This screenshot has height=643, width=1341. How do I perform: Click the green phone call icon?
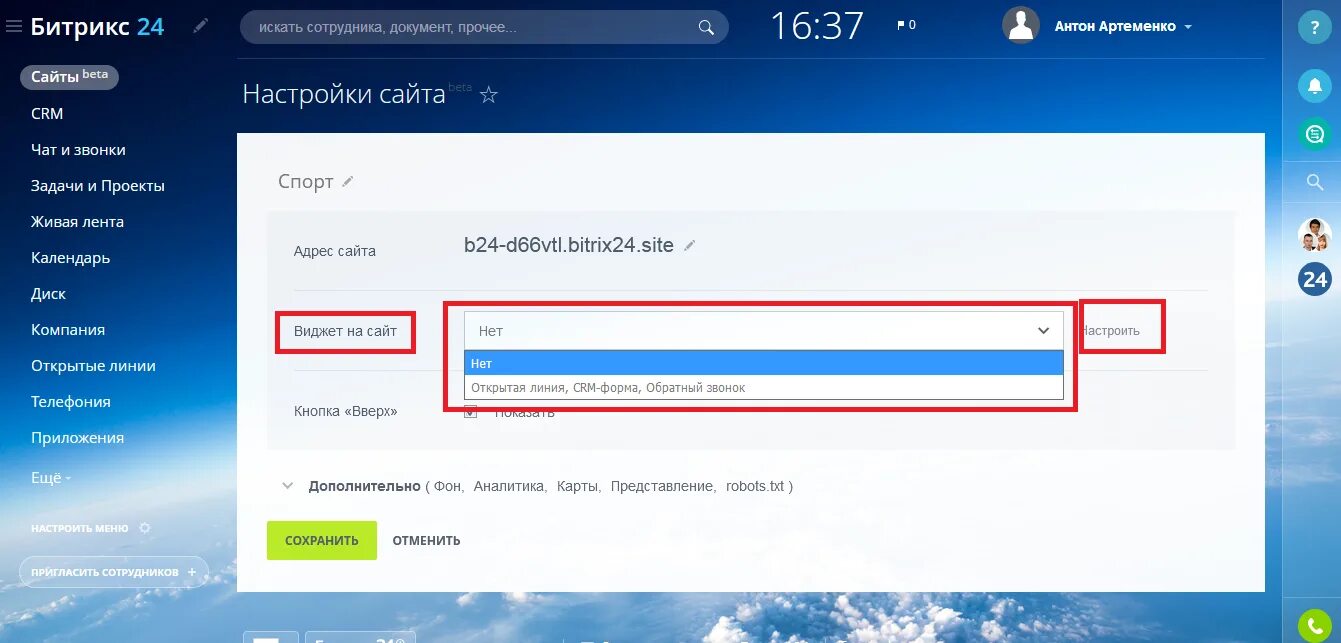point(1314,626)
